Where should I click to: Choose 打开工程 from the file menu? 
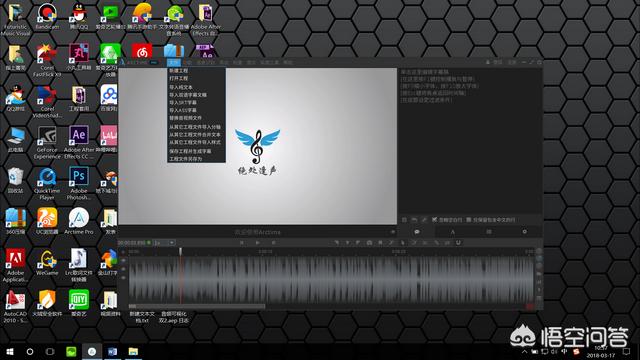179,78
